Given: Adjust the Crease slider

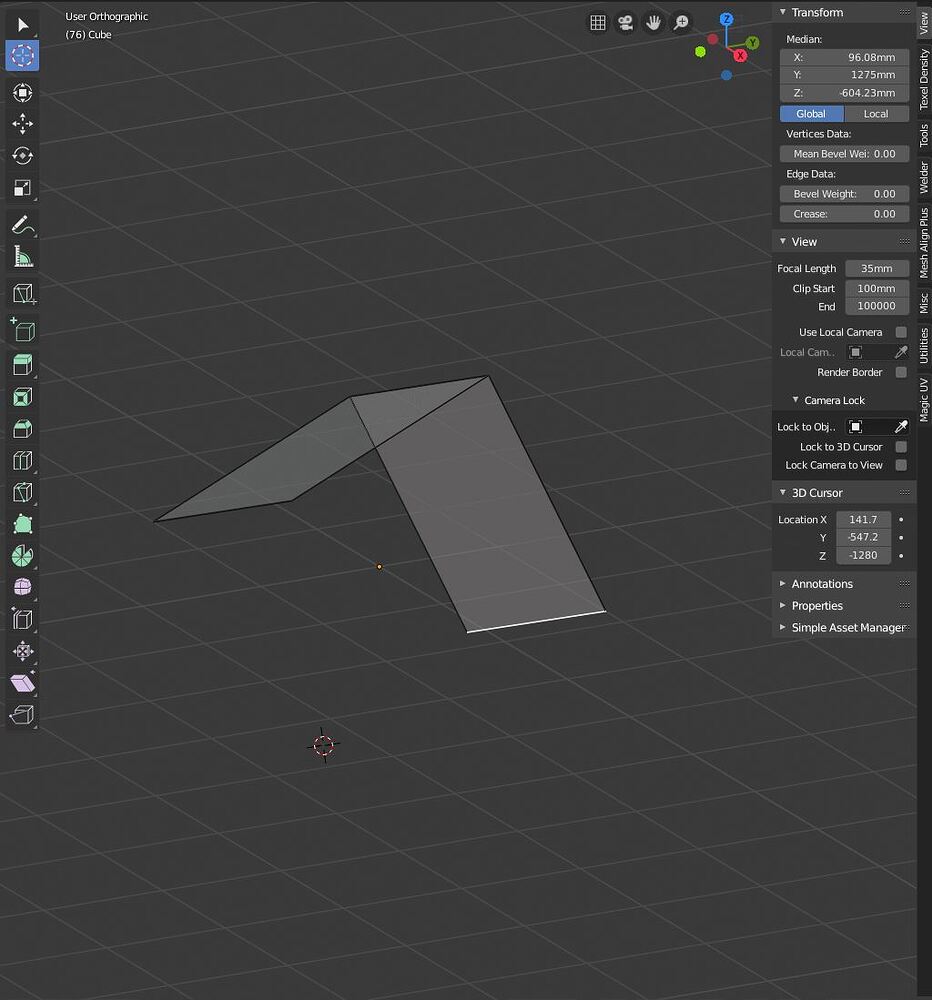Looking at the screenshot, I should 844,214.
